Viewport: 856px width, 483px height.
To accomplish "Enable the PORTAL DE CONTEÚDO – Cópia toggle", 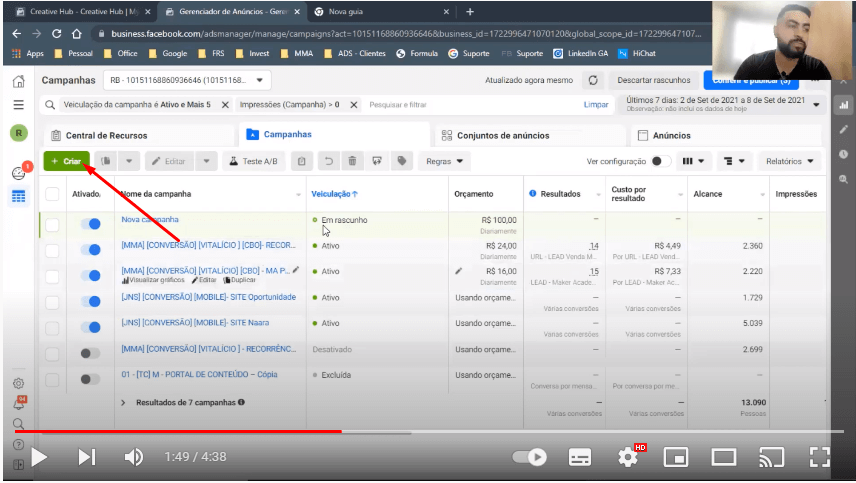I will [90, 379].
